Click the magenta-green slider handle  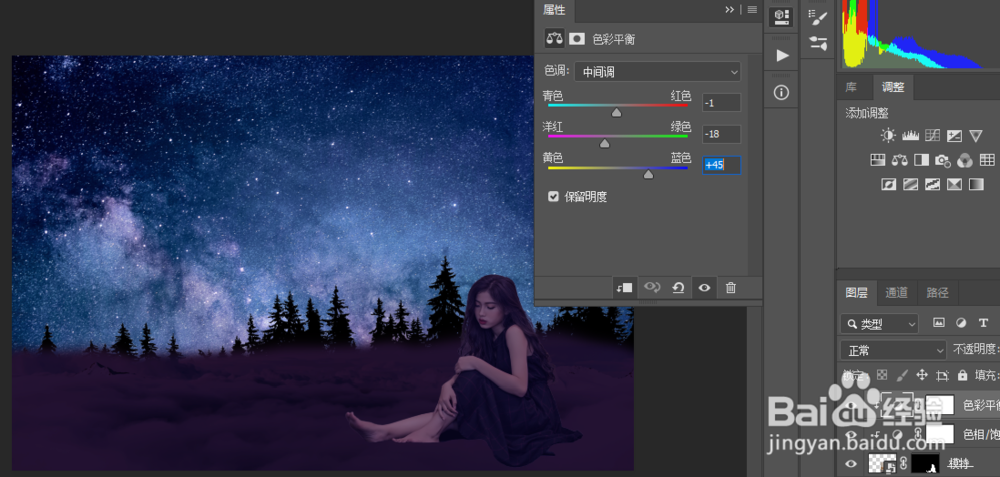point(605,143)
